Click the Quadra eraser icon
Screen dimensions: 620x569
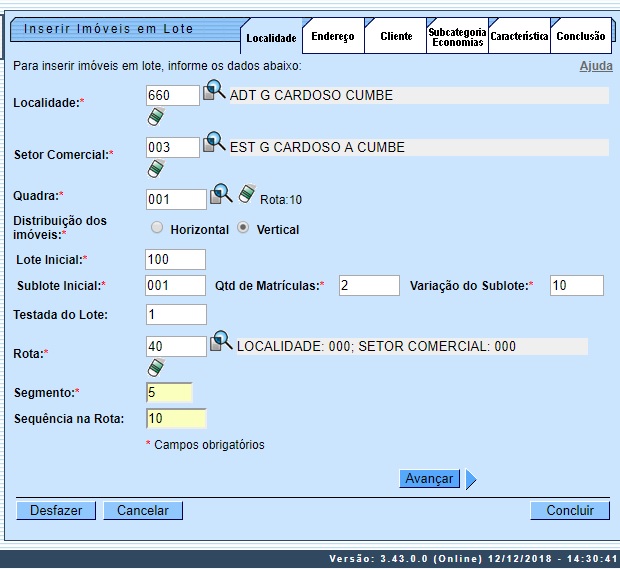tap(247, 195)
